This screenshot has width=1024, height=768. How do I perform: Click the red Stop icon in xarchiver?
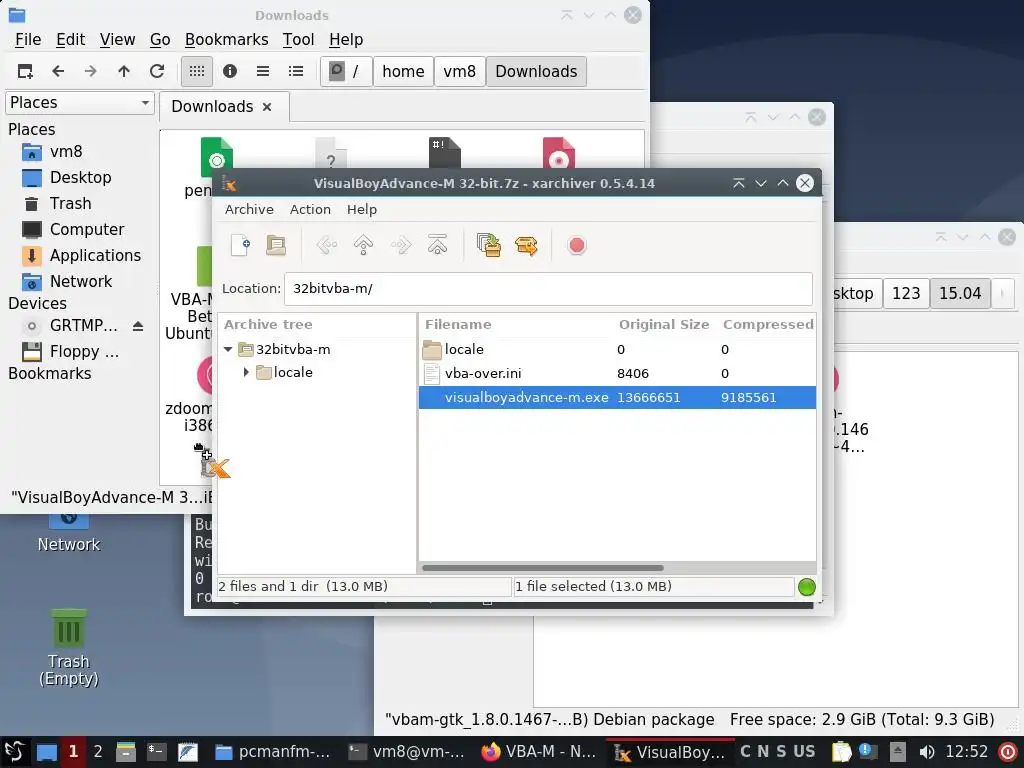point(577,246)
